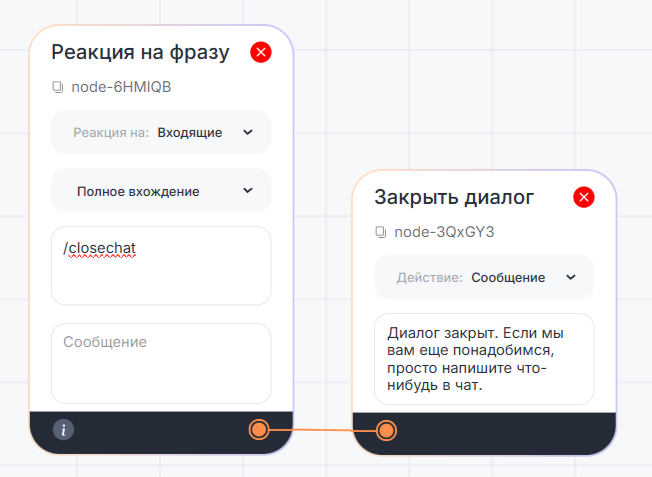Select the orange connection line between nodes
The width and height of the screenshot is (652, 477).
322,430
